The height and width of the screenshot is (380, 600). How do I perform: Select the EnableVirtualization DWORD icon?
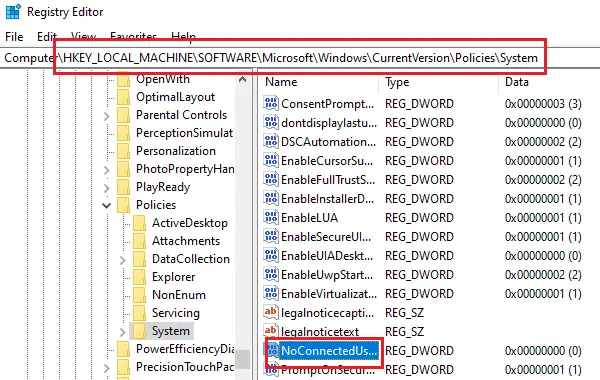point(271,294)
